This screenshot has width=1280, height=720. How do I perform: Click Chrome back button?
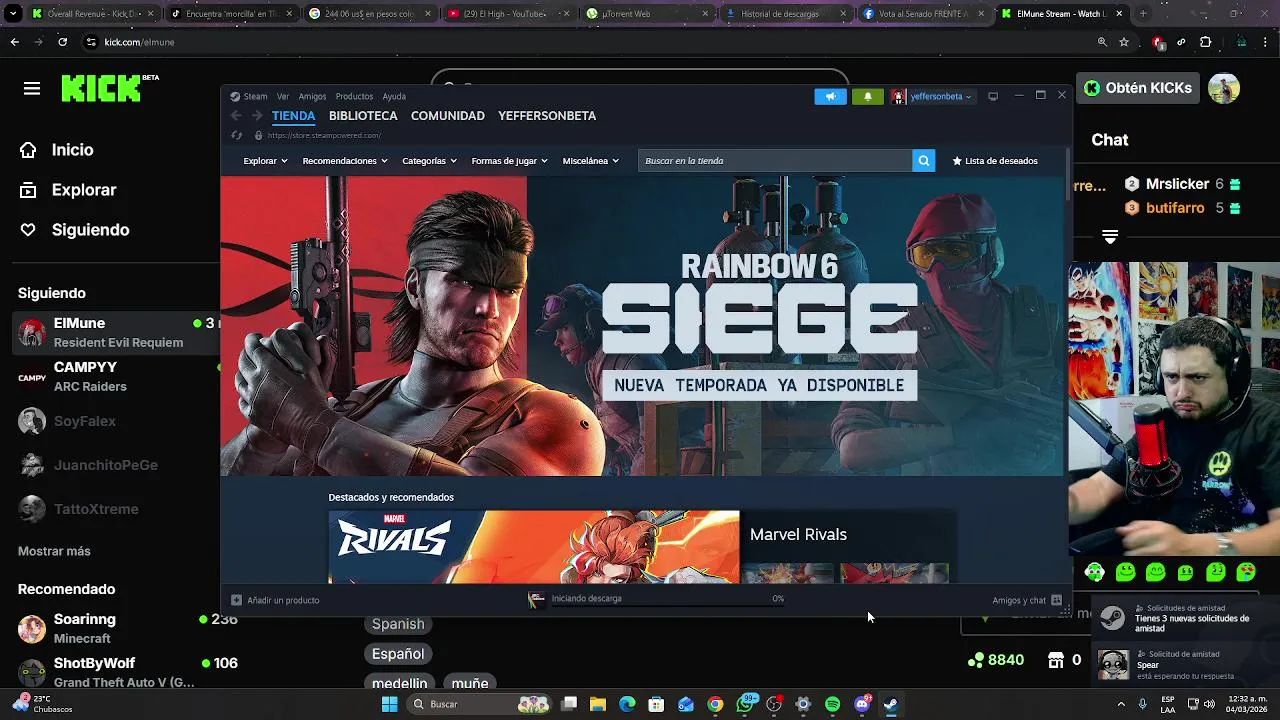[14, 42]
